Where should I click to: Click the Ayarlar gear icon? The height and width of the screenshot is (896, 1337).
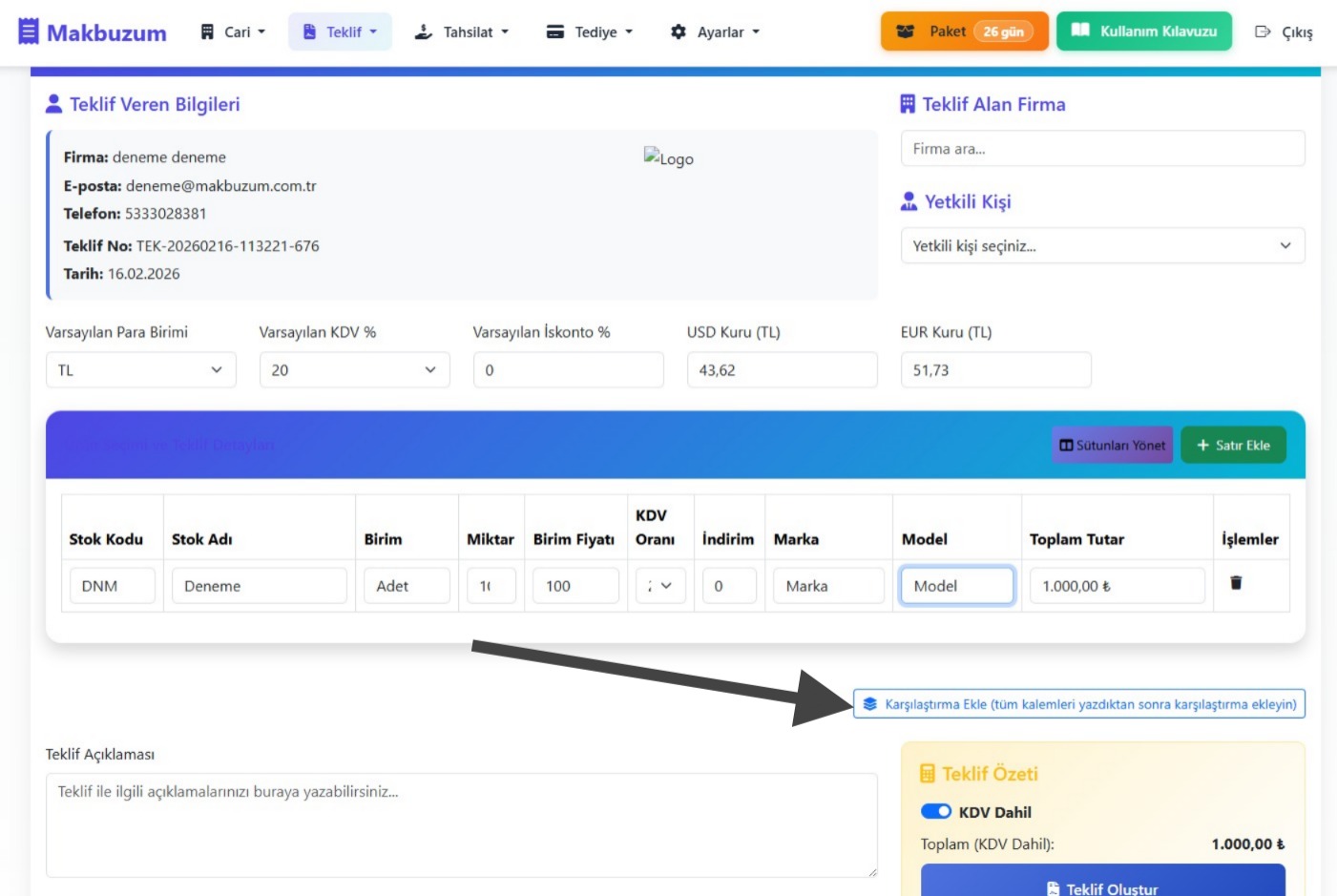point(679,31)
